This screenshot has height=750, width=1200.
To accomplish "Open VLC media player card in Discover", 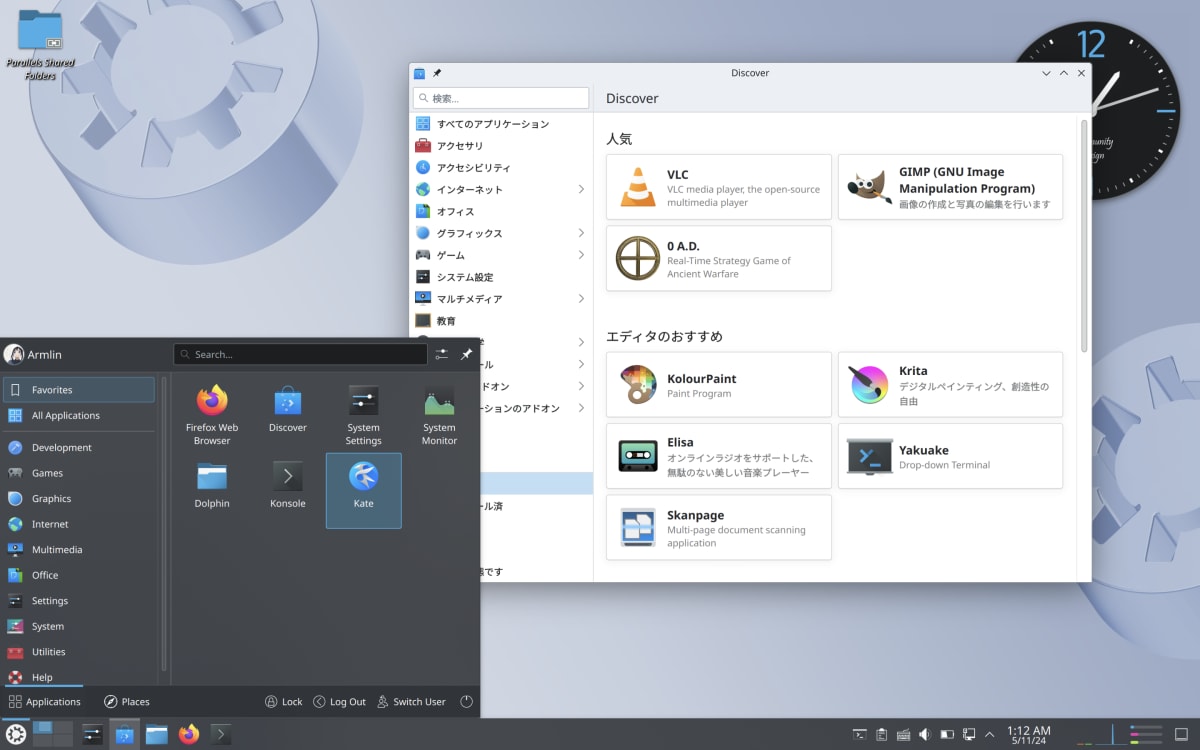I will (x=719, y=187).
